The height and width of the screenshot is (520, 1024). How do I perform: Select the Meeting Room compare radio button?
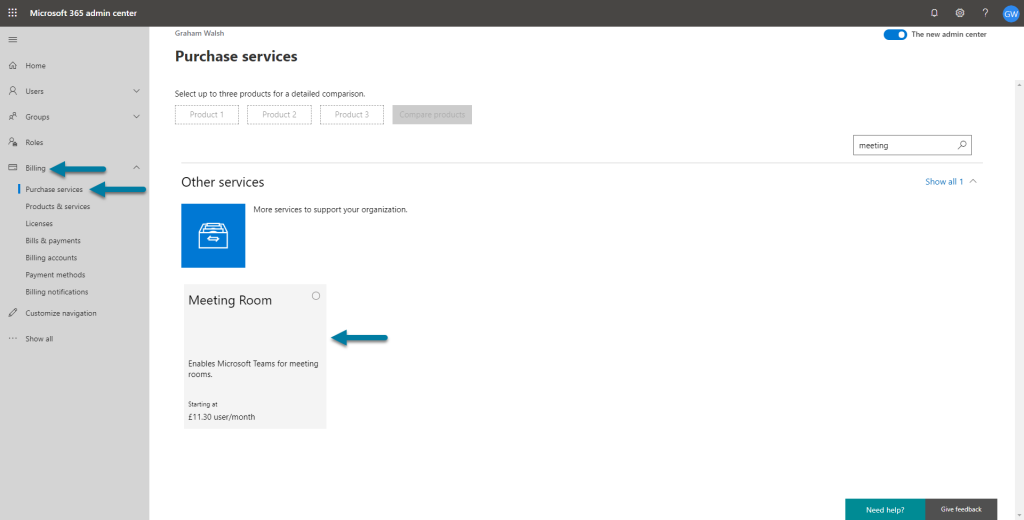(316, 296)
